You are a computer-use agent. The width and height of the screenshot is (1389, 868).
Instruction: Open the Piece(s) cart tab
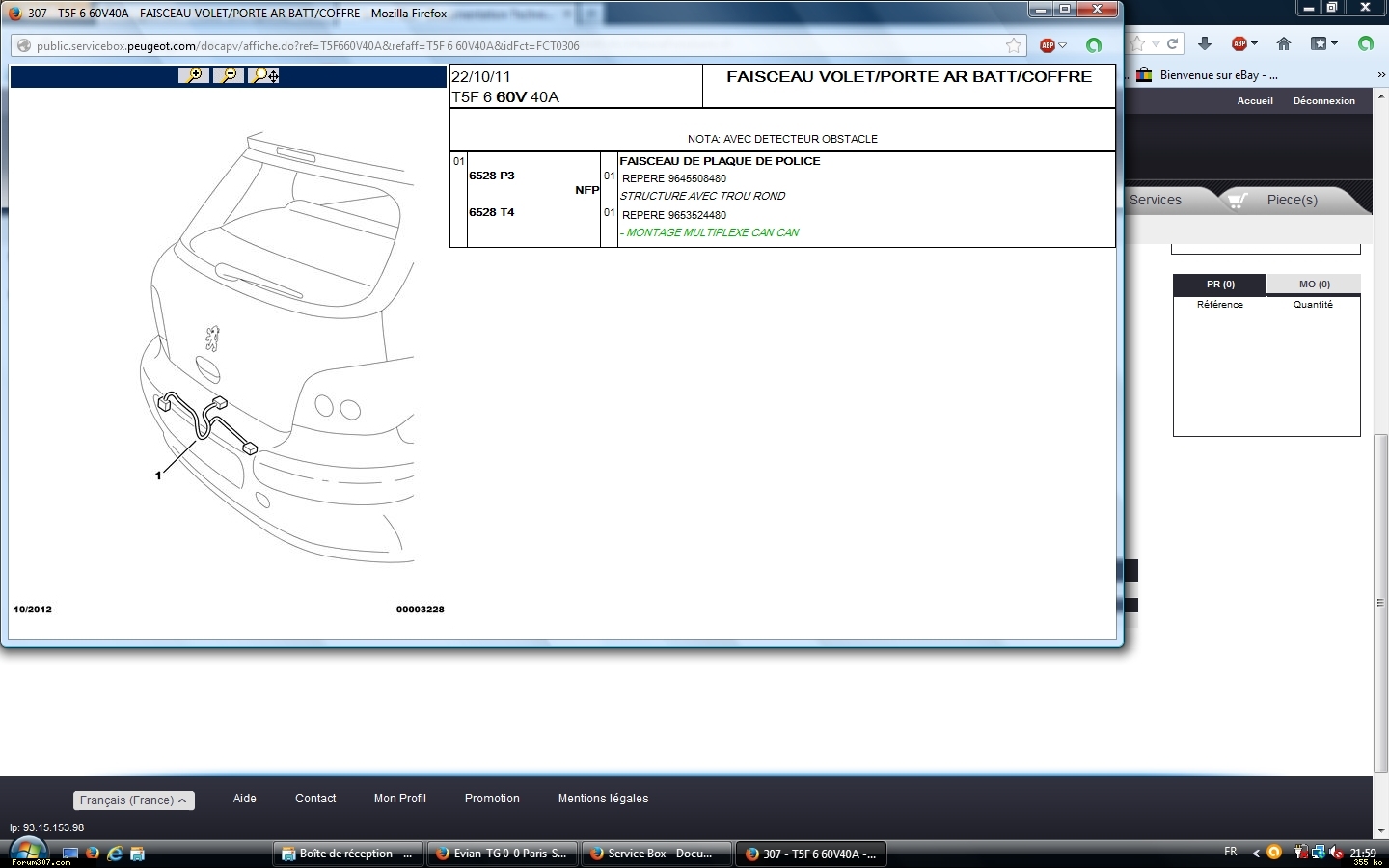pyautogui.click(x=1291, y=200)
